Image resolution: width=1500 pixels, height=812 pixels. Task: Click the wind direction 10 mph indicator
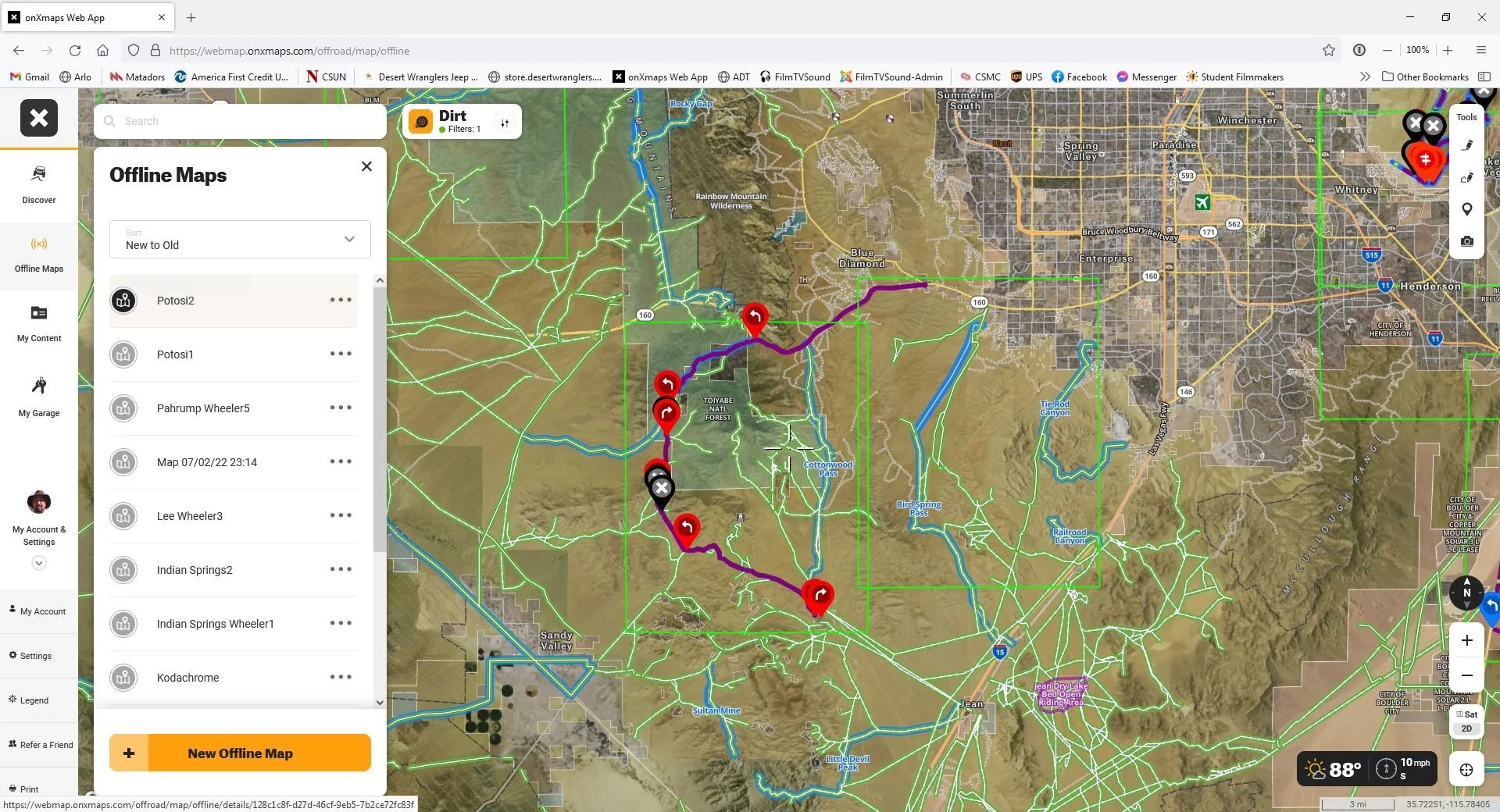[1404, 768]
